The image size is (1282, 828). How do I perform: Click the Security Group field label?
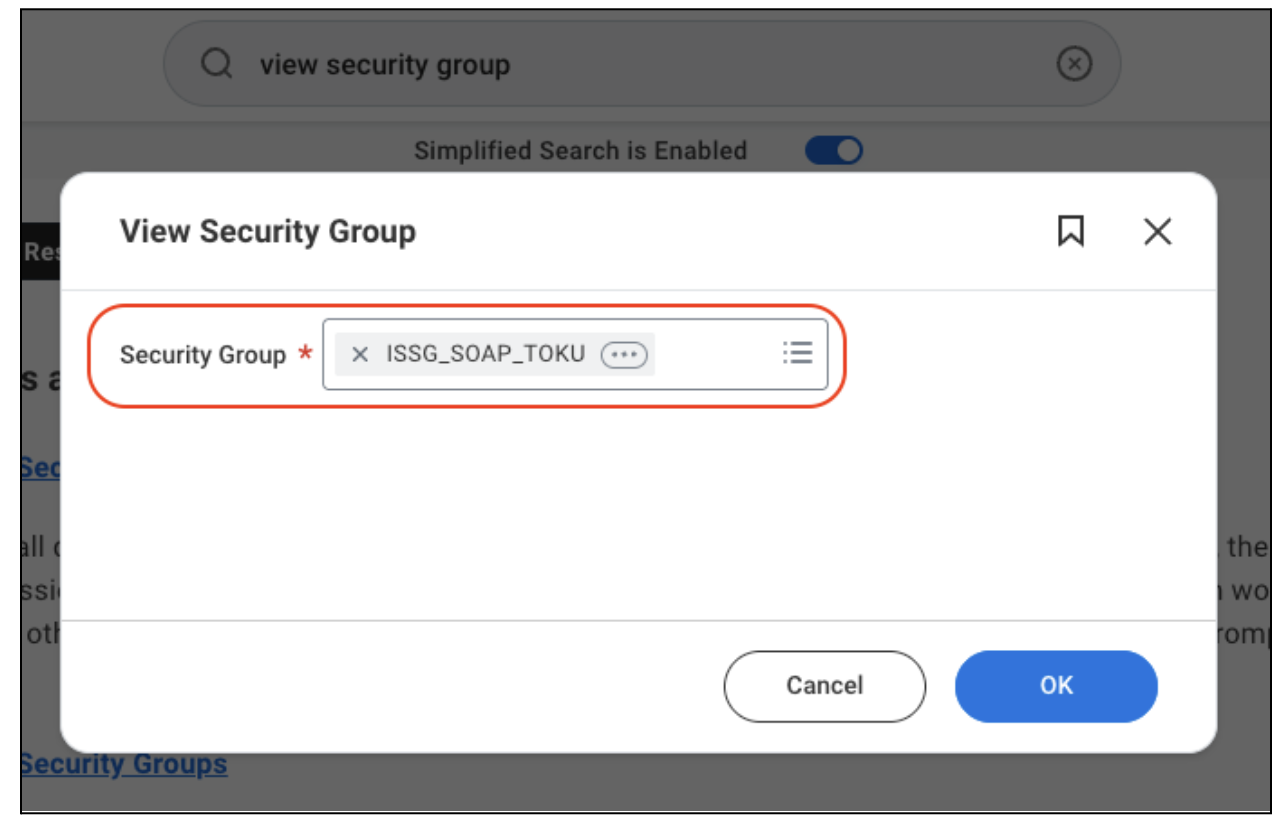(203, 355)
